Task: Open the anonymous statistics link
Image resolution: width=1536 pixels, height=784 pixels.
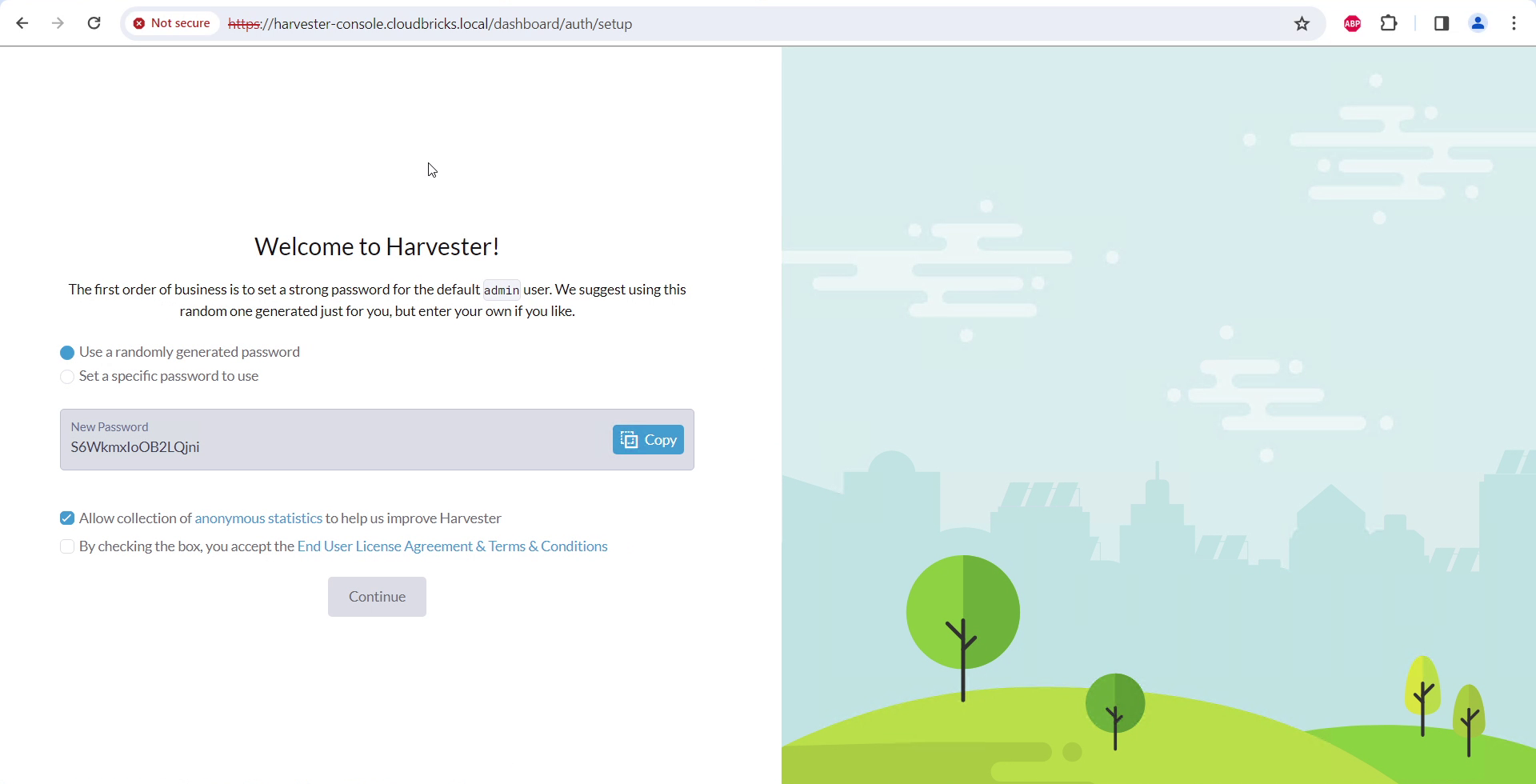Action: (x=258, y=518)
